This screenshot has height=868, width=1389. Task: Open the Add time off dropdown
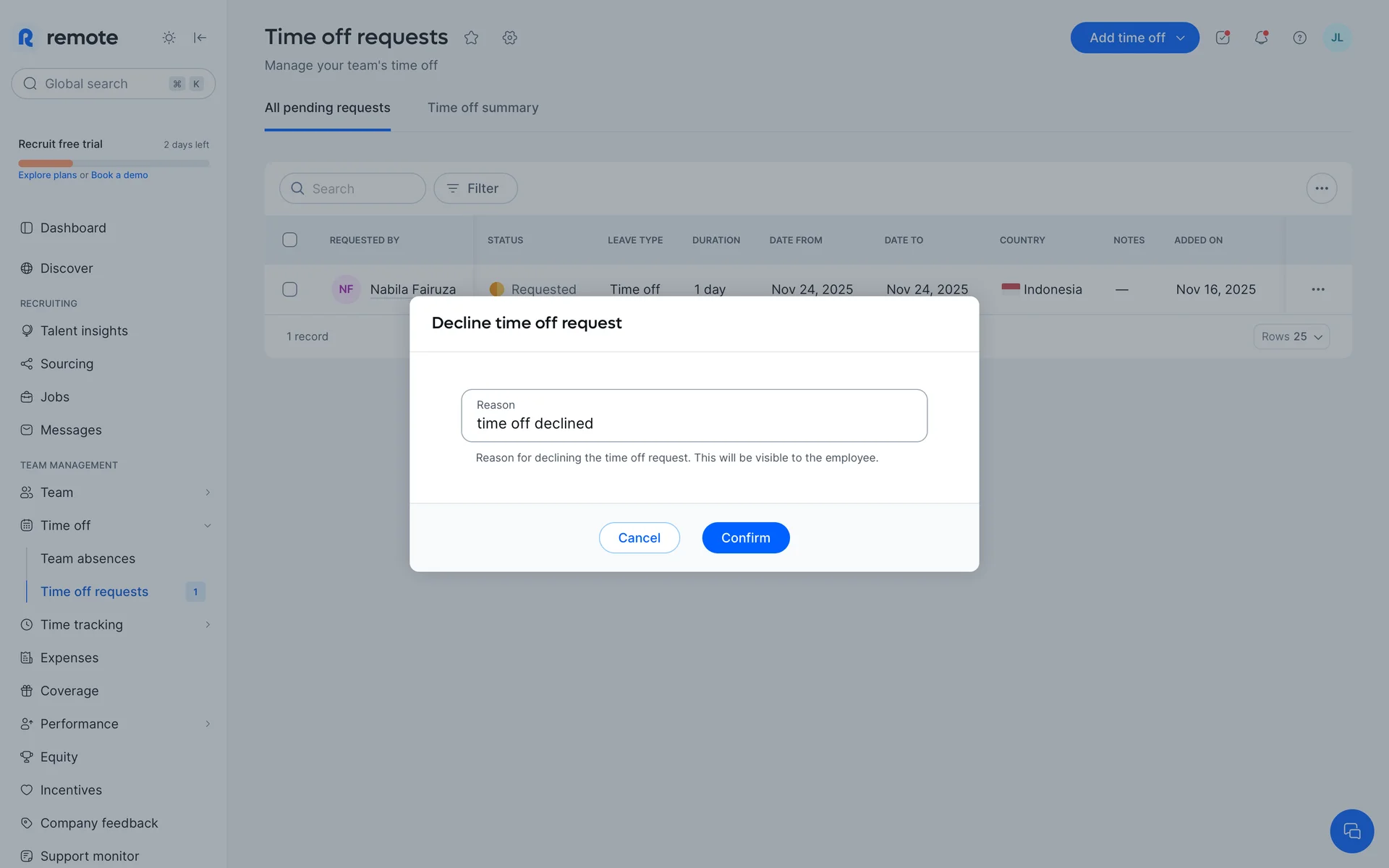1134,38
